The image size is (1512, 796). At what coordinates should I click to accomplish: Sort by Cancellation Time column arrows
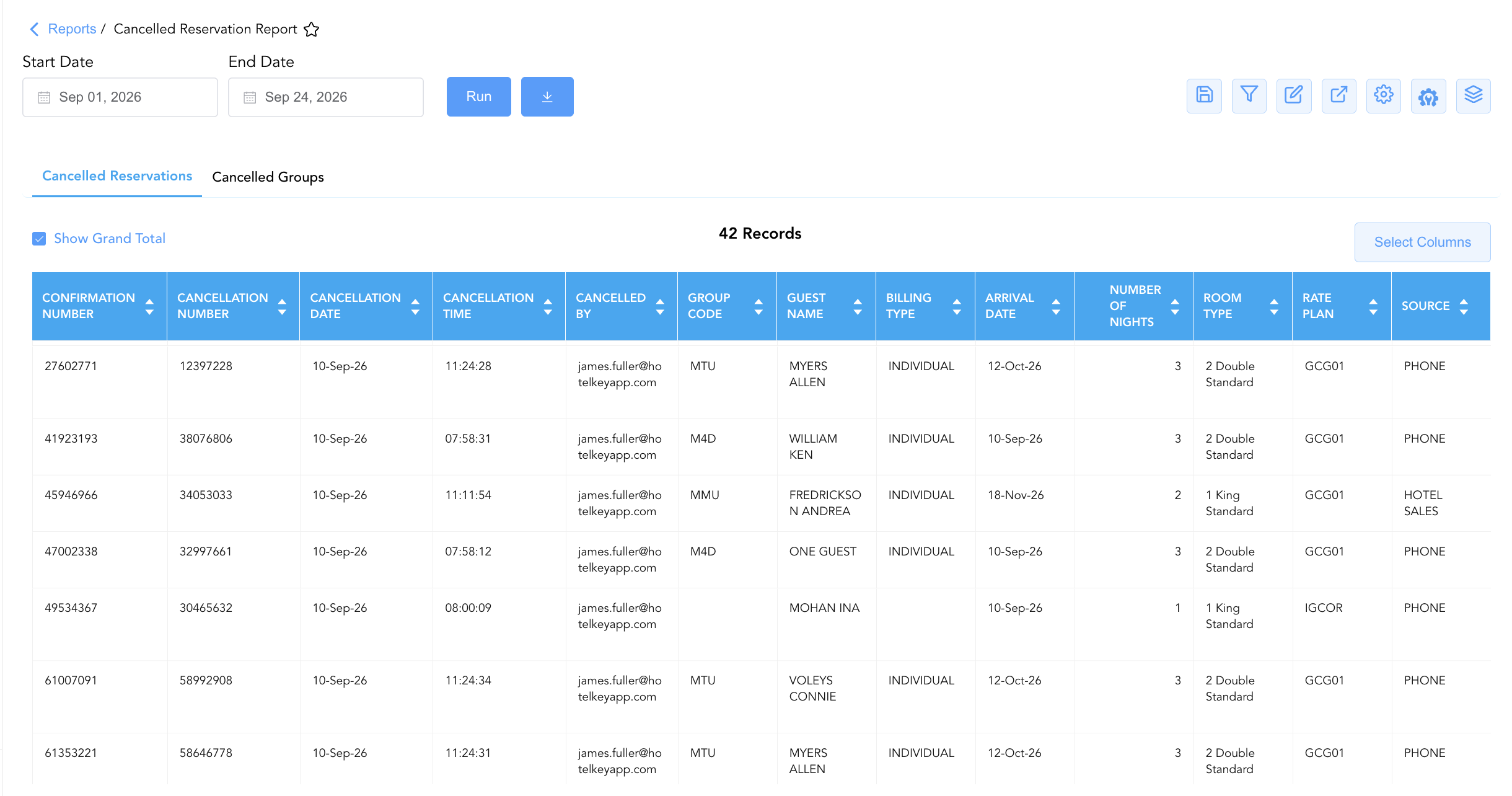[x=548, y=306]
